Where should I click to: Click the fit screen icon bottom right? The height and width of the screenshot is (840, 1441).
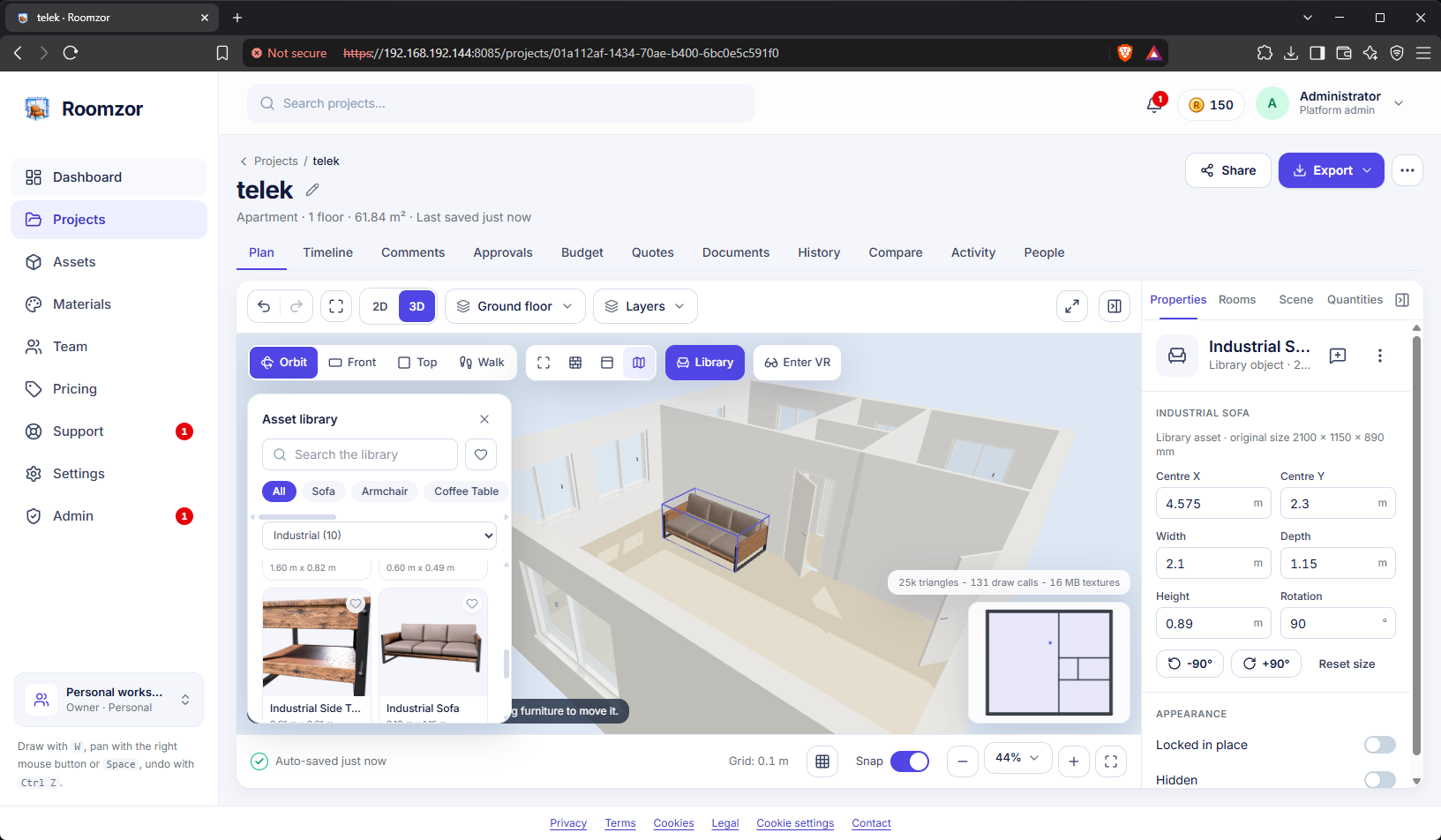click(x=1111, y=761)
